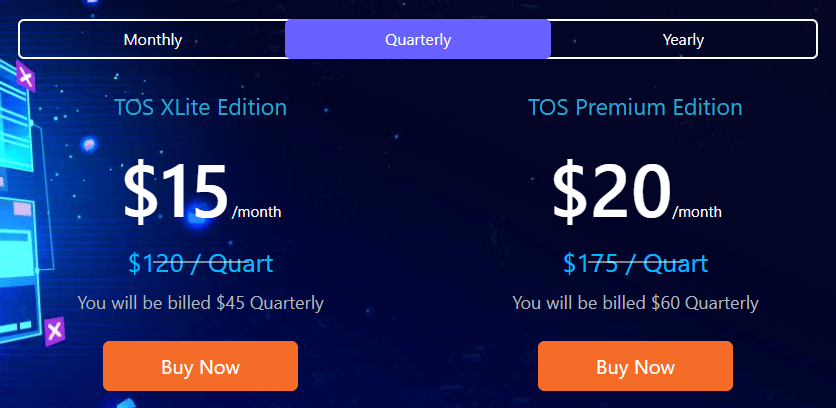The height and width of the screenshot is (408, 836).
Task: Click the lower purple X icon
Action: [x=54, y=331]
